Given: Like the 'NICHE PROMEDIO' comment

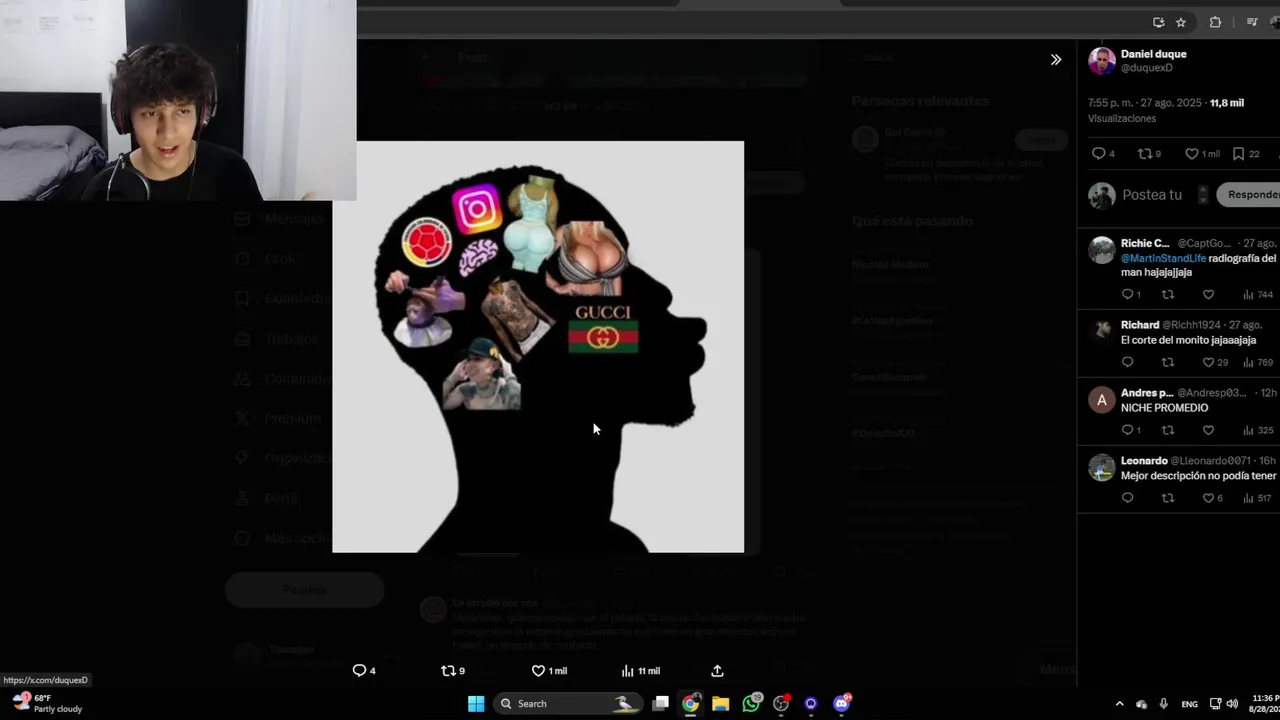Looking at the screenshot, I should pyautogui.click(x=1208, y=430).
